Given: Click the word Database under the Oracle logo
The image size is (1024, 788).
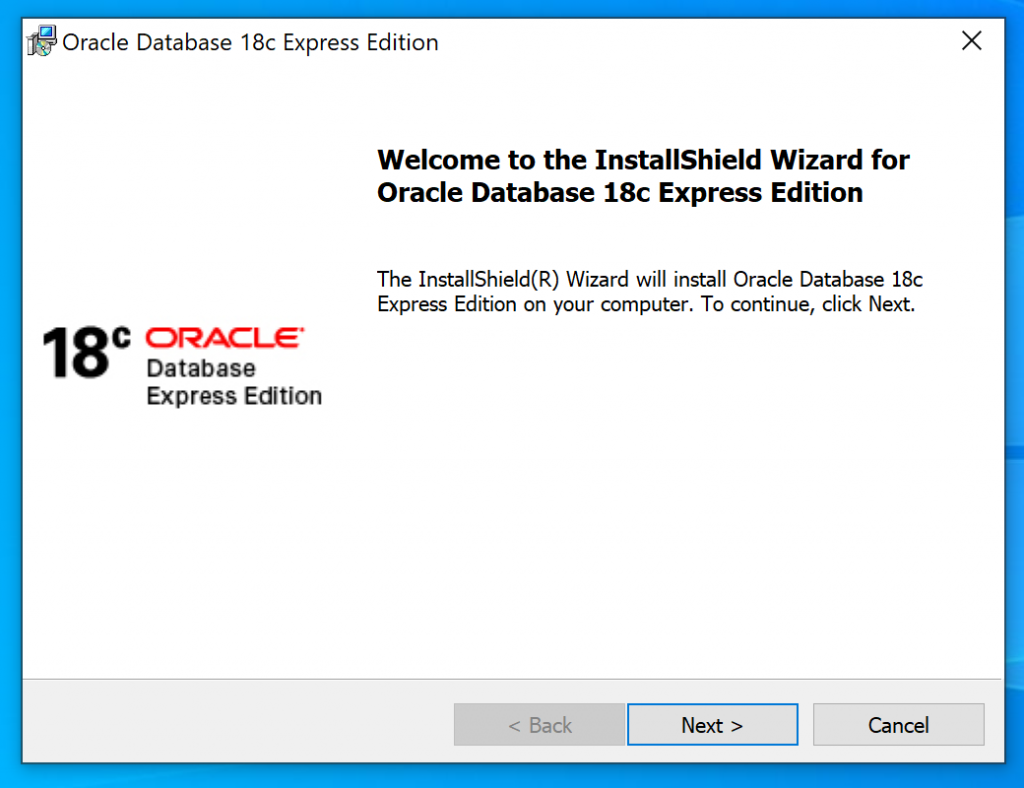Looking at the screenshot, I should pyautogui.click(x=201, y=368).
